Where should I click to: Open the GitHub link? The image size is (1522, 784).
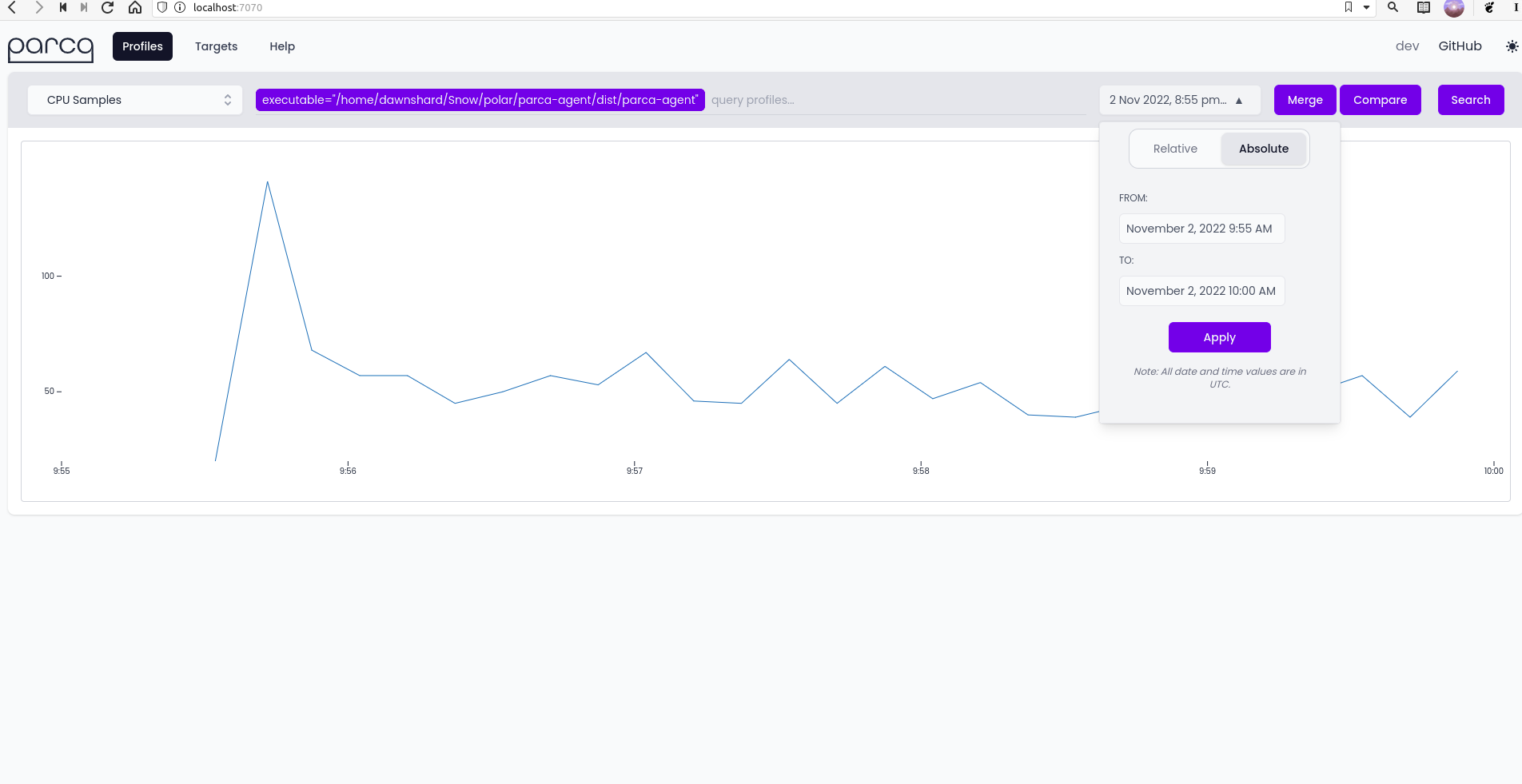click(1460, 46)
